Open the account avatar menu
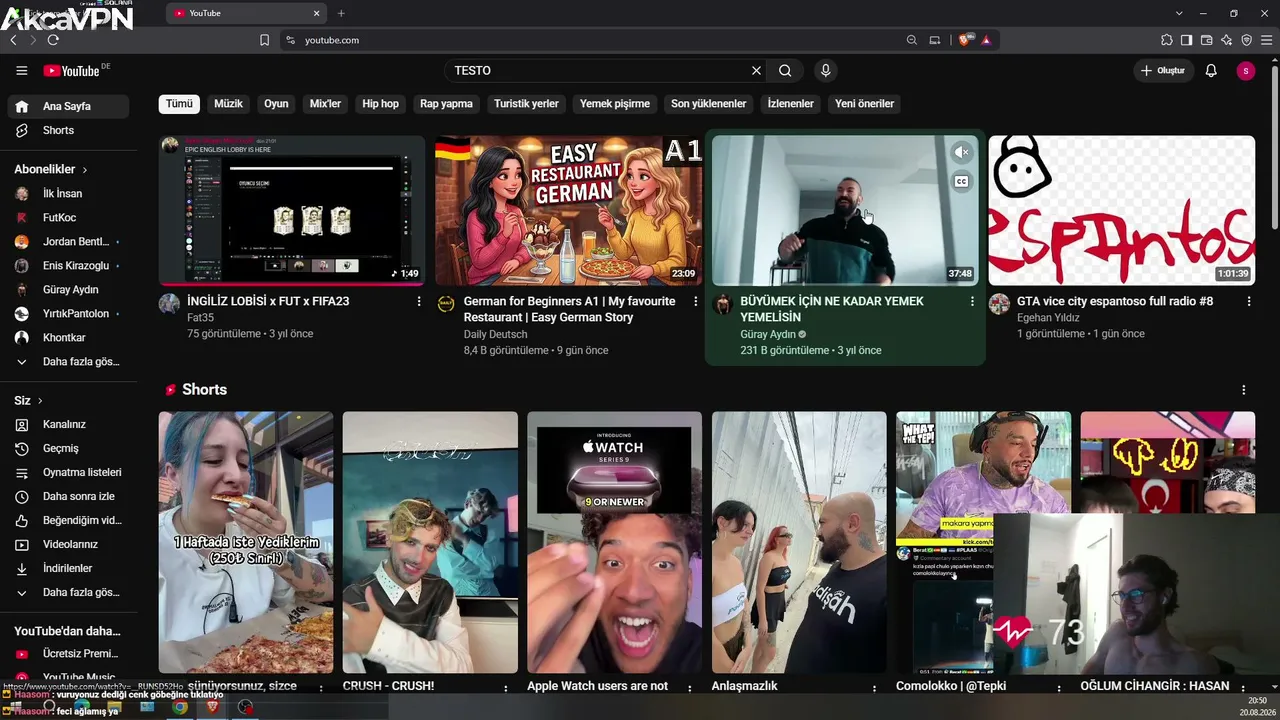The height and width of the screenshot is (720, 1280). pyautogui.click(x=1245, y=71)
